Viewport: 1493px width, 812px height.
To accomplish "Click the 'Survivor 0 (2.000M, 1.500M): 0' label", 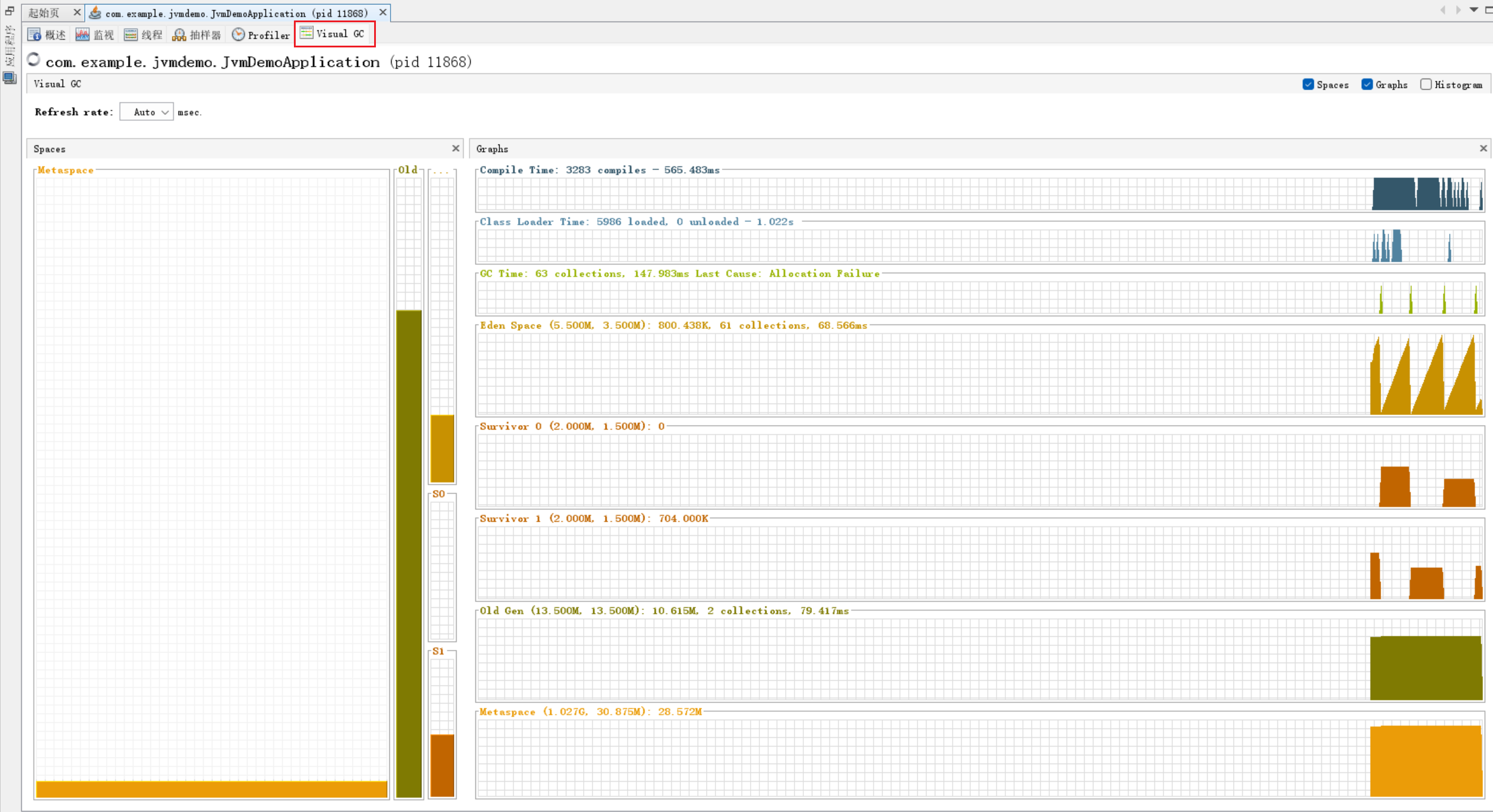I will tap(572, 426).
